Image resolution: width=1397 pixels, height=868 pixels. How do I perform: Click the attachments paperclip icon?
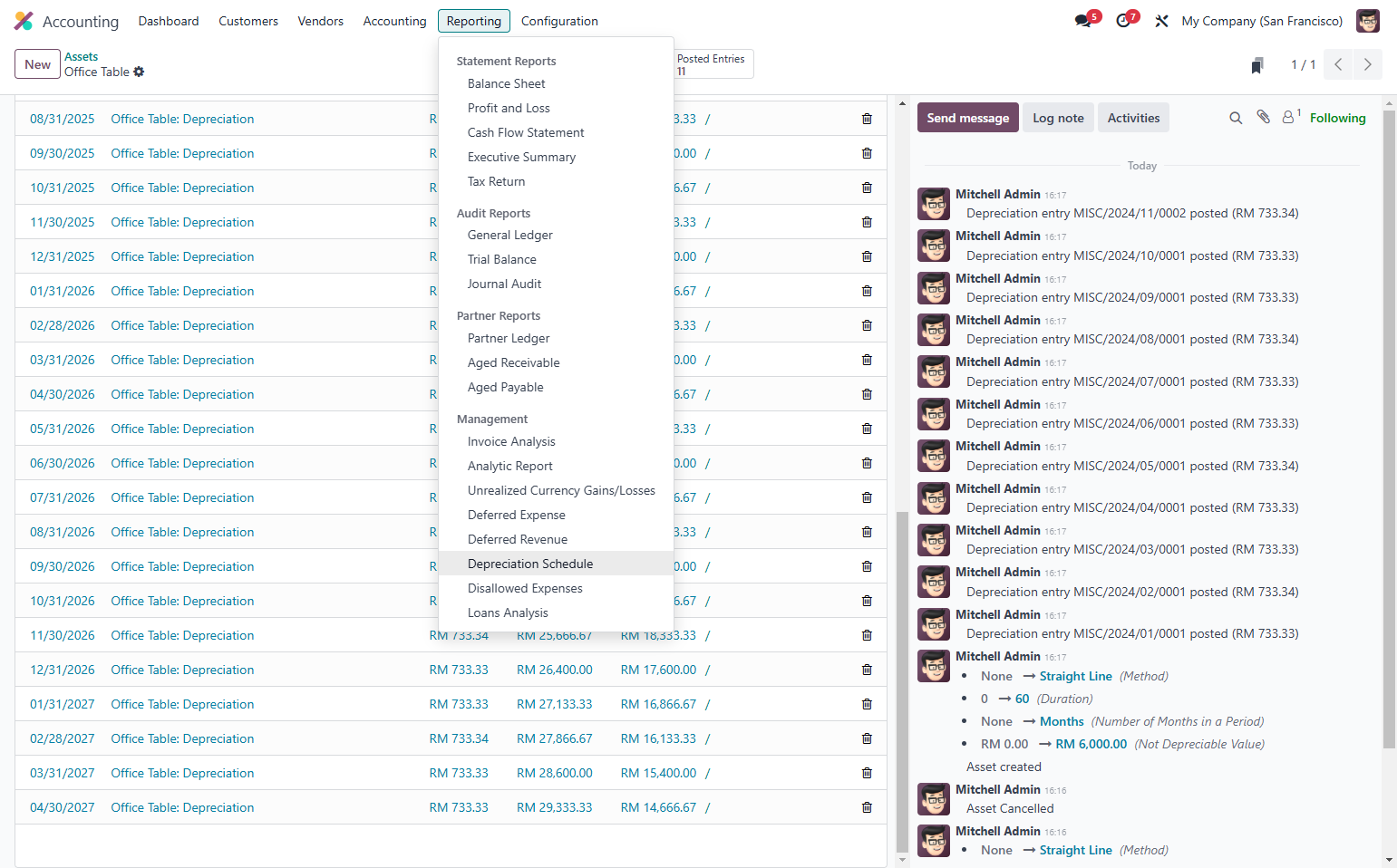coord(1263,117)
